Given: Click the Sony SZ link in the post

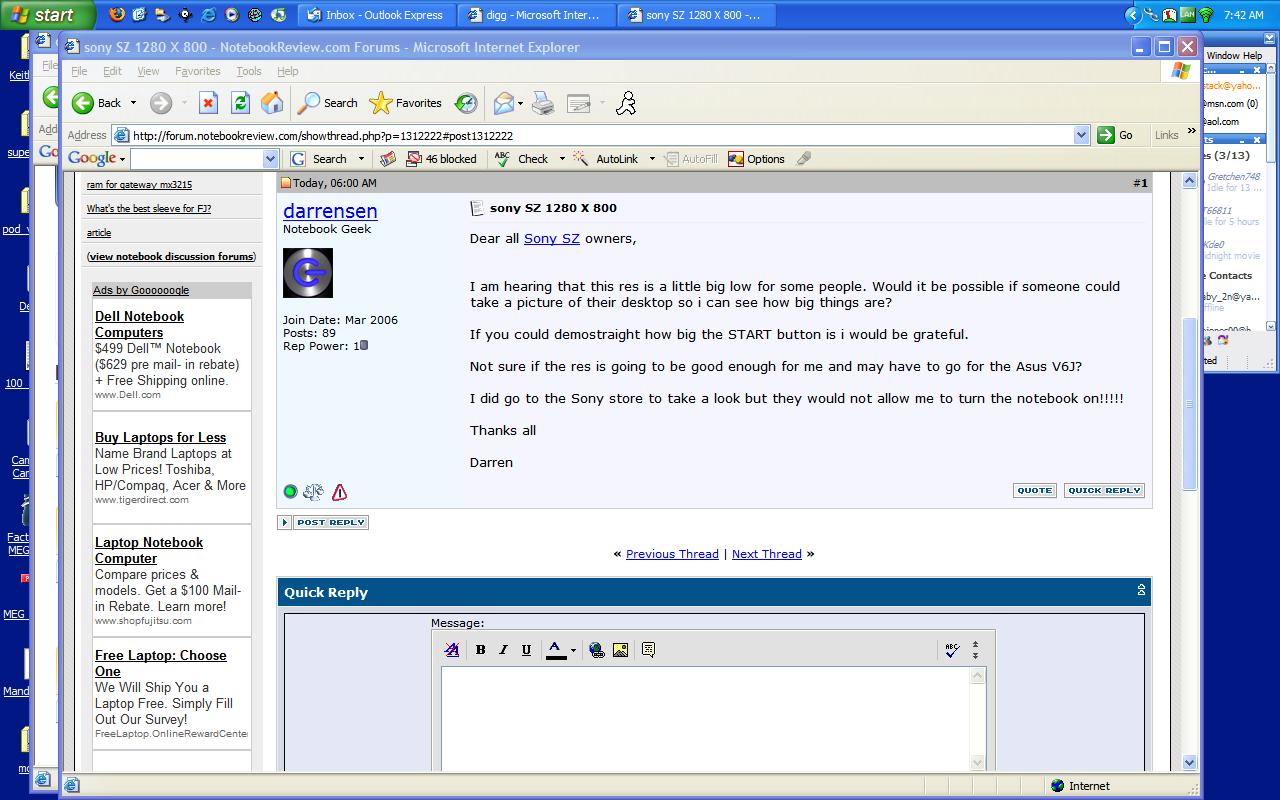Looking at the screenshot, I should pyautogui.click(x=552, y=238).
